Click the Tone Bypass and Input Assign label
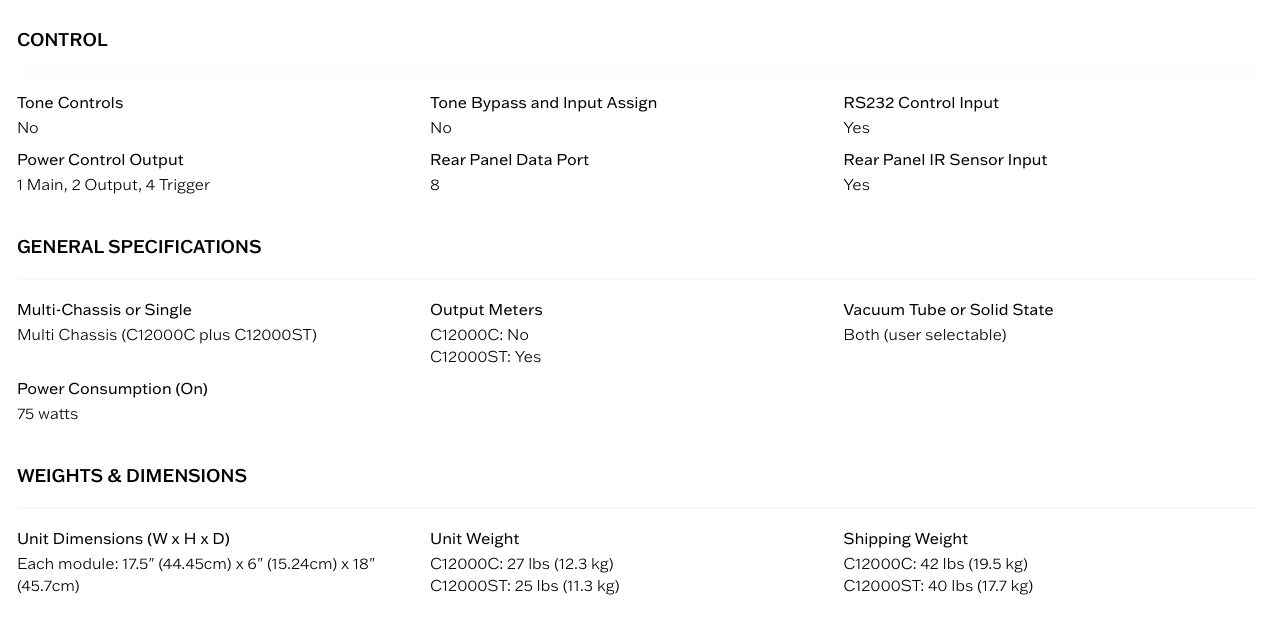The width and height of the screenshot is (1273, 618). pyautogui.click(x=543, y=103)
